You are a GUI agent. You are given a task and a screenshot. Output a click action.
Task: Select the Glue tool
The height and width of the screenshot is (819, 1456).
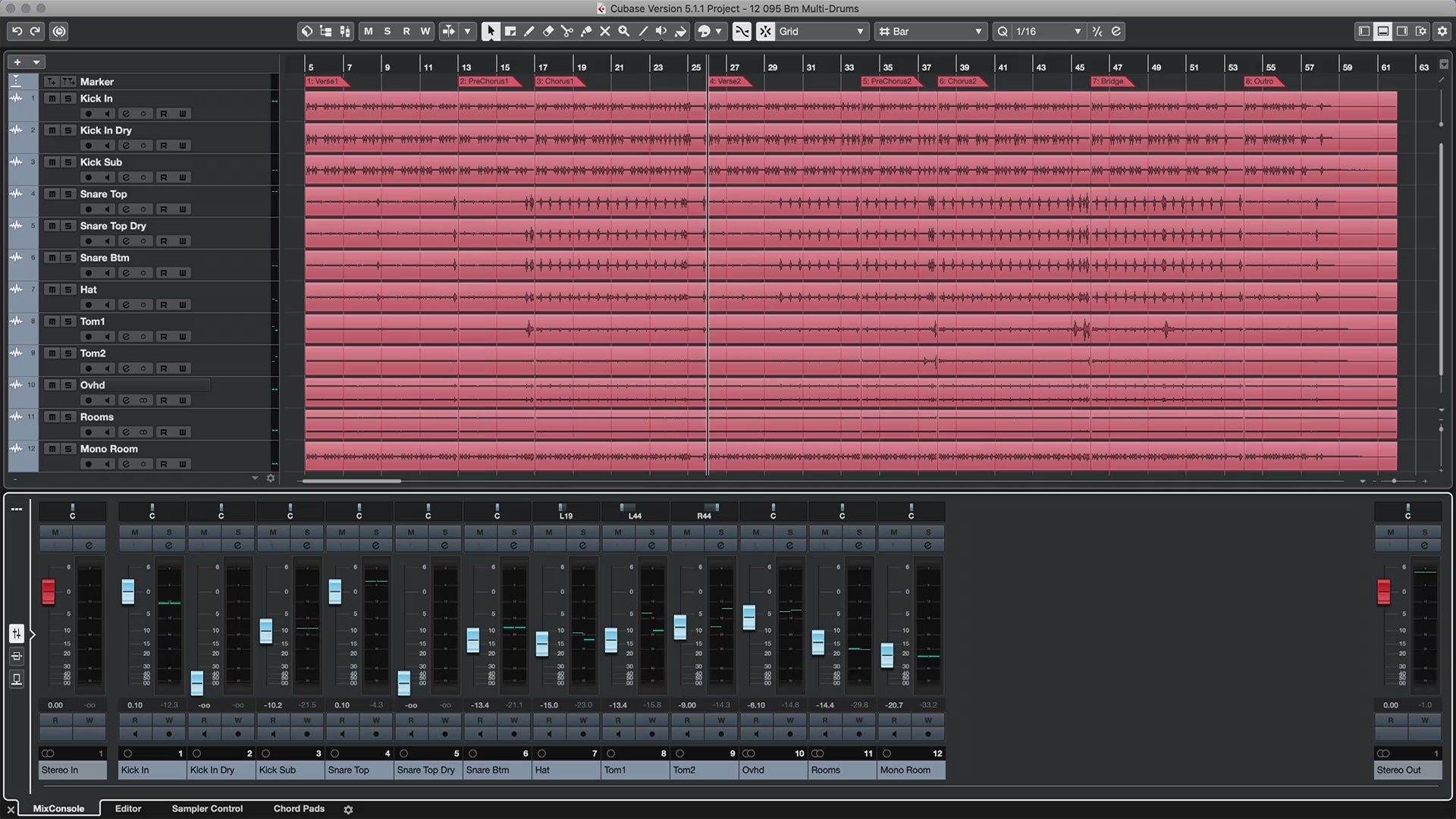(586, 31)
